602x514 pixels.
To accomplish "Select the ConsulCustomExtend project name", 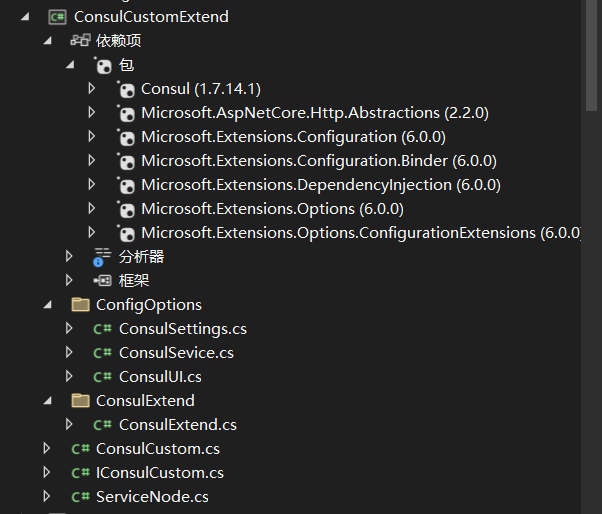I will click(x=151, y=17).
